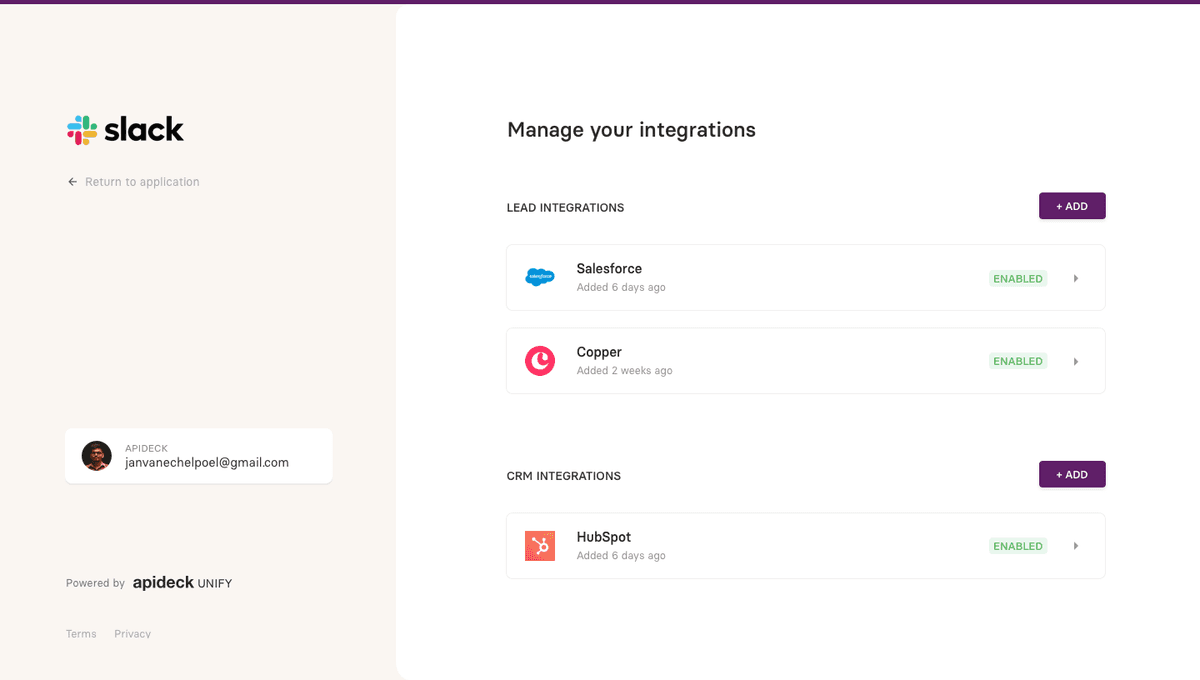The image size is (1200, 680).
Task: Add a new CRM integration
Action: pyautogui.click(x=1072, y=474)
